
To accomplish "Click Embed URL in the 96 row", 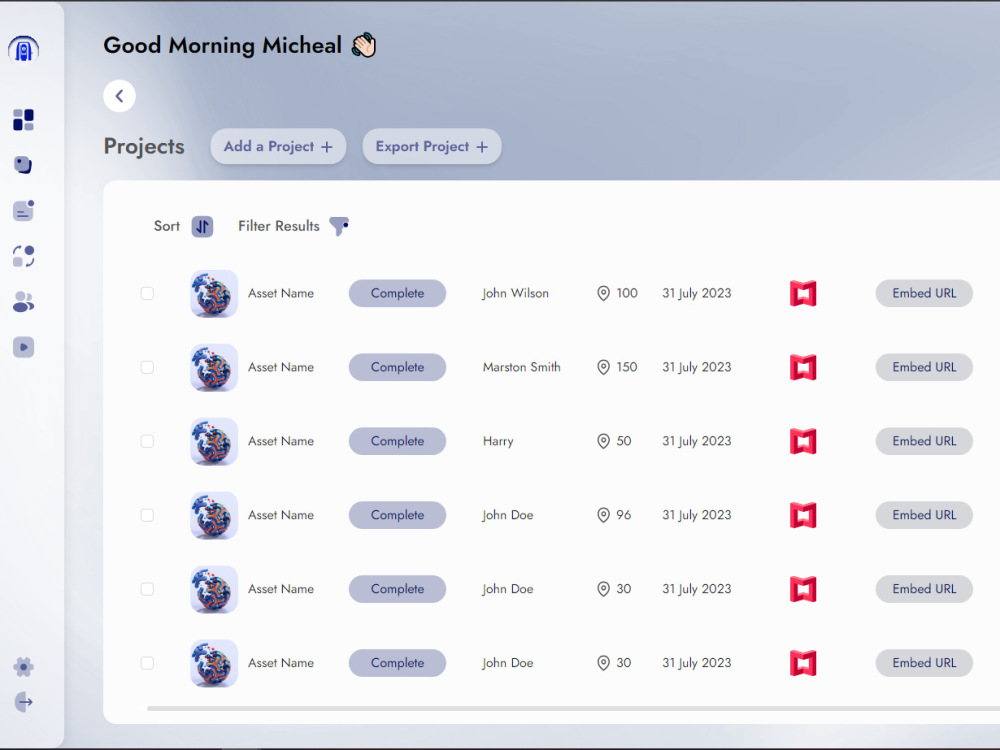I will point(924,515).
